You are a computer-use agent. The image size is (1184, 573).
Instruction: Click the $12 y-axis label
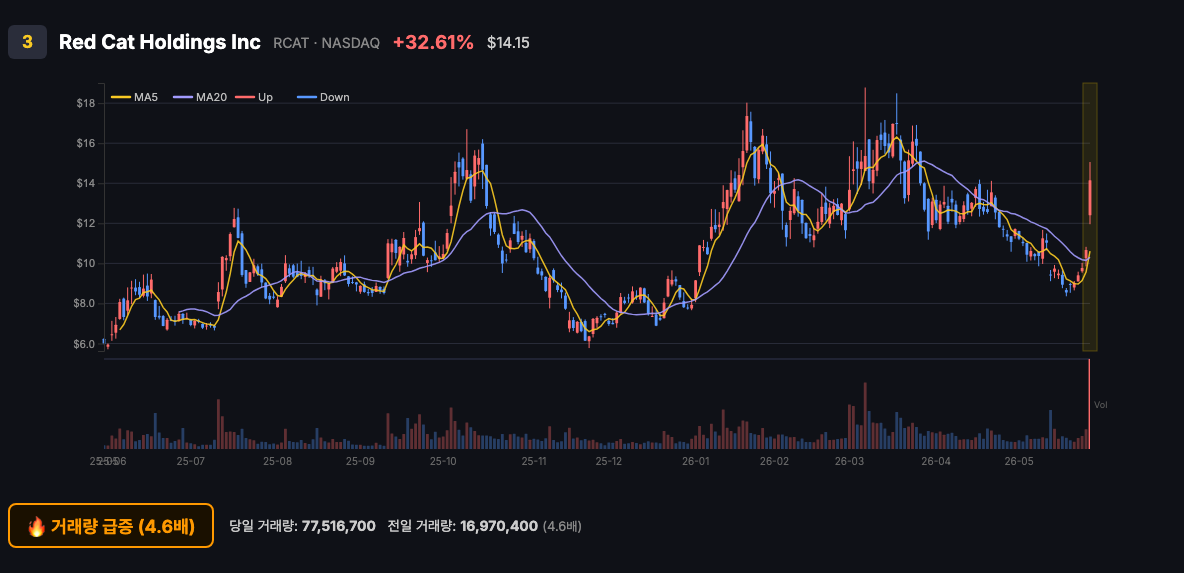85,223
